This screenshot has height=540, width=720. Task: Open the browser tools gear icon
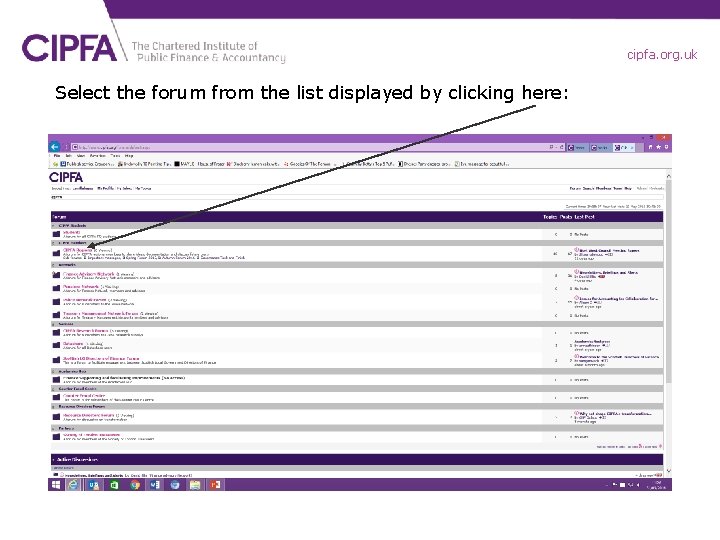click(666, 147)
